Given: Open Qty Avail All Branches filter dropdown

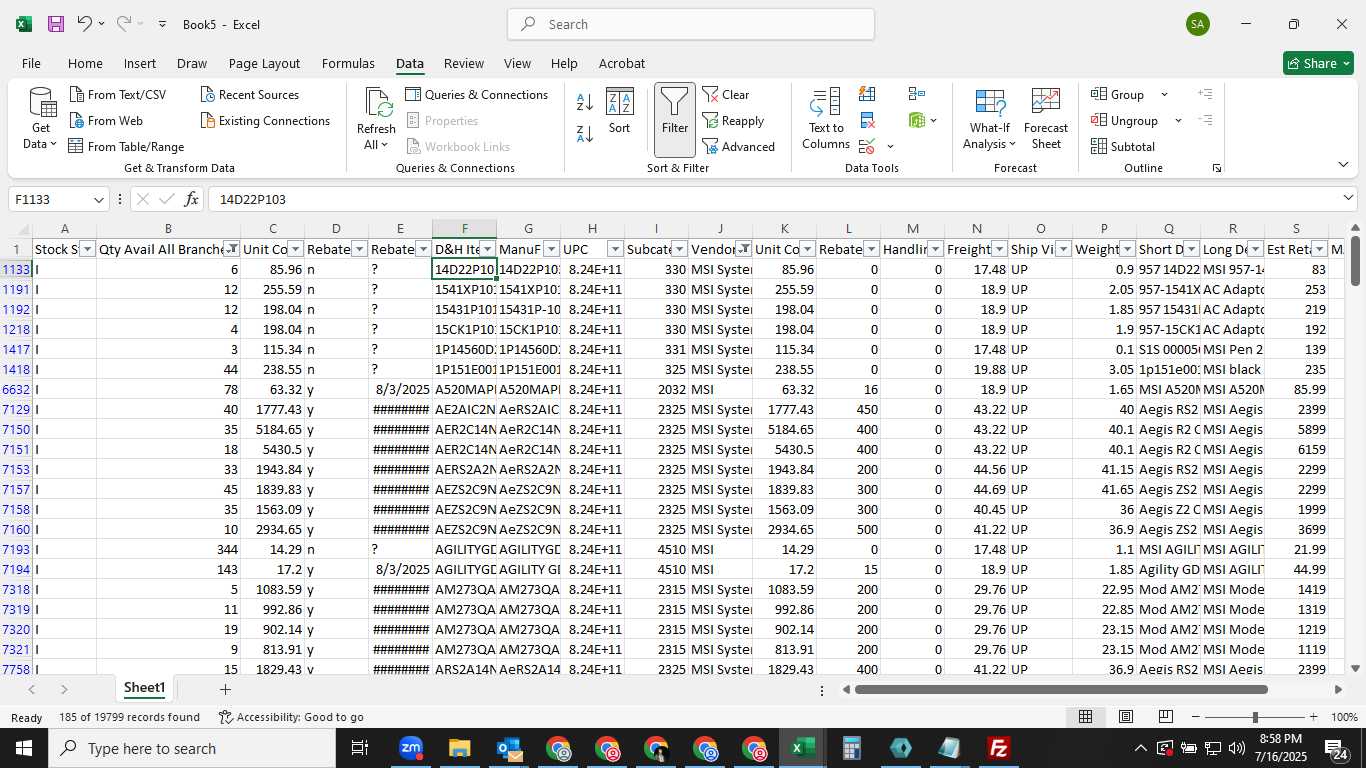Looking at the screenshot, I should pos(232,249).
